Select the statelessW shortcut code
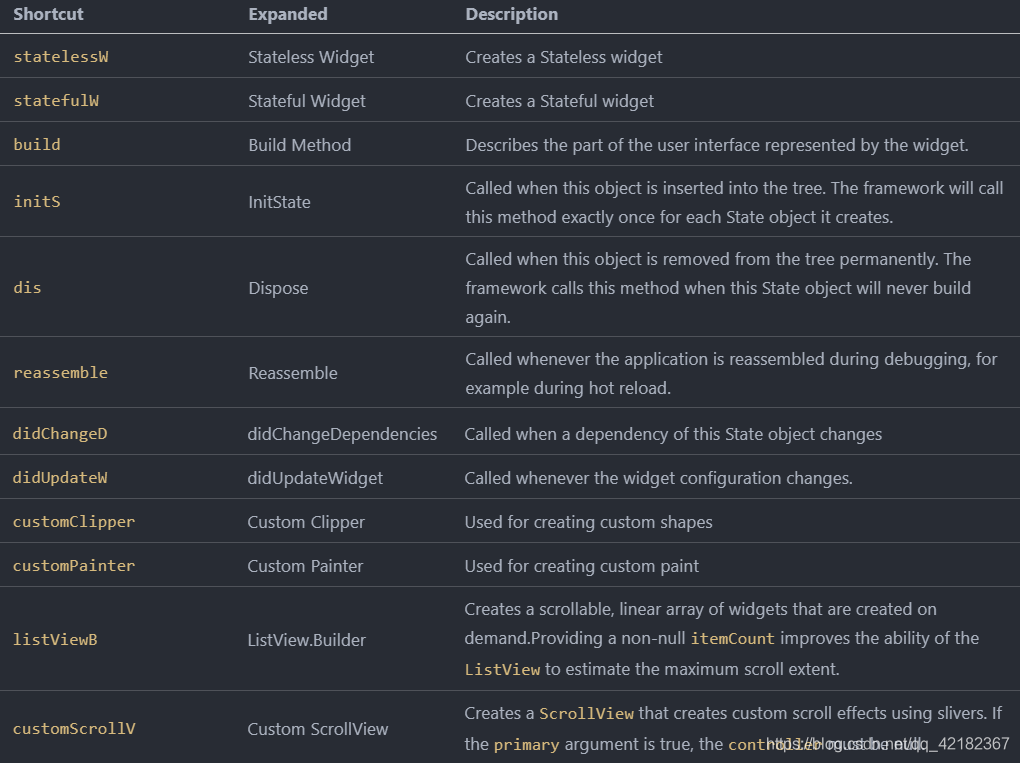Viewport: 1020px width, 763px height. (61, 57)
